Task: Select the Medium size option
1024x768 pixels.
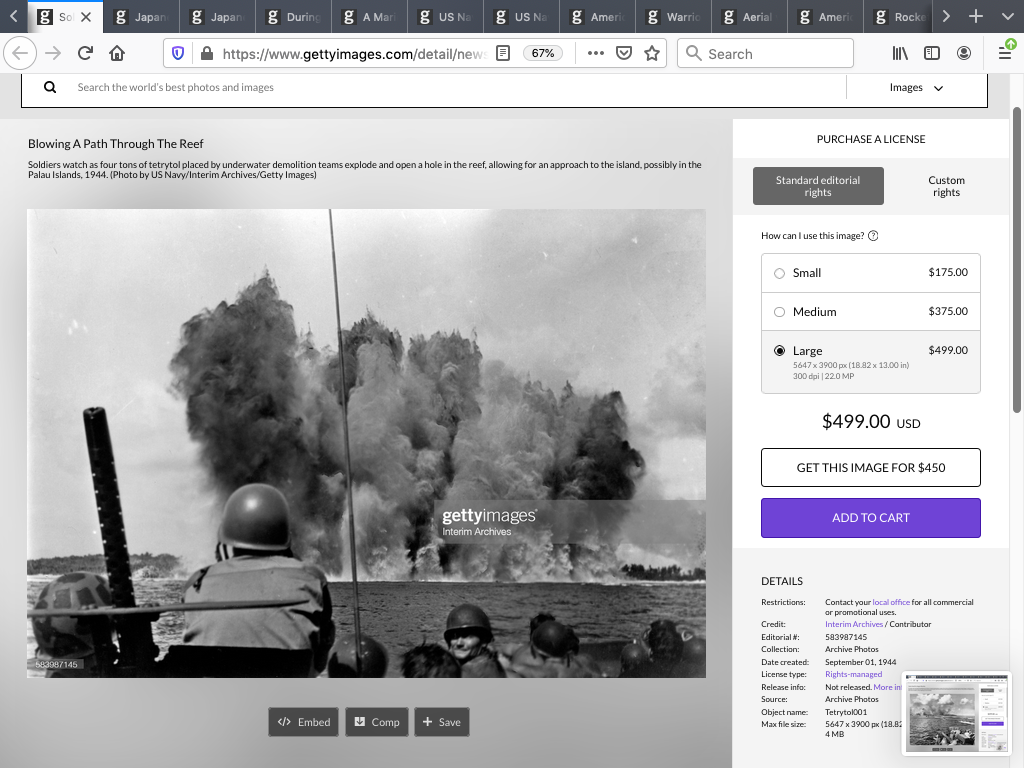Action: pos(780,312)
